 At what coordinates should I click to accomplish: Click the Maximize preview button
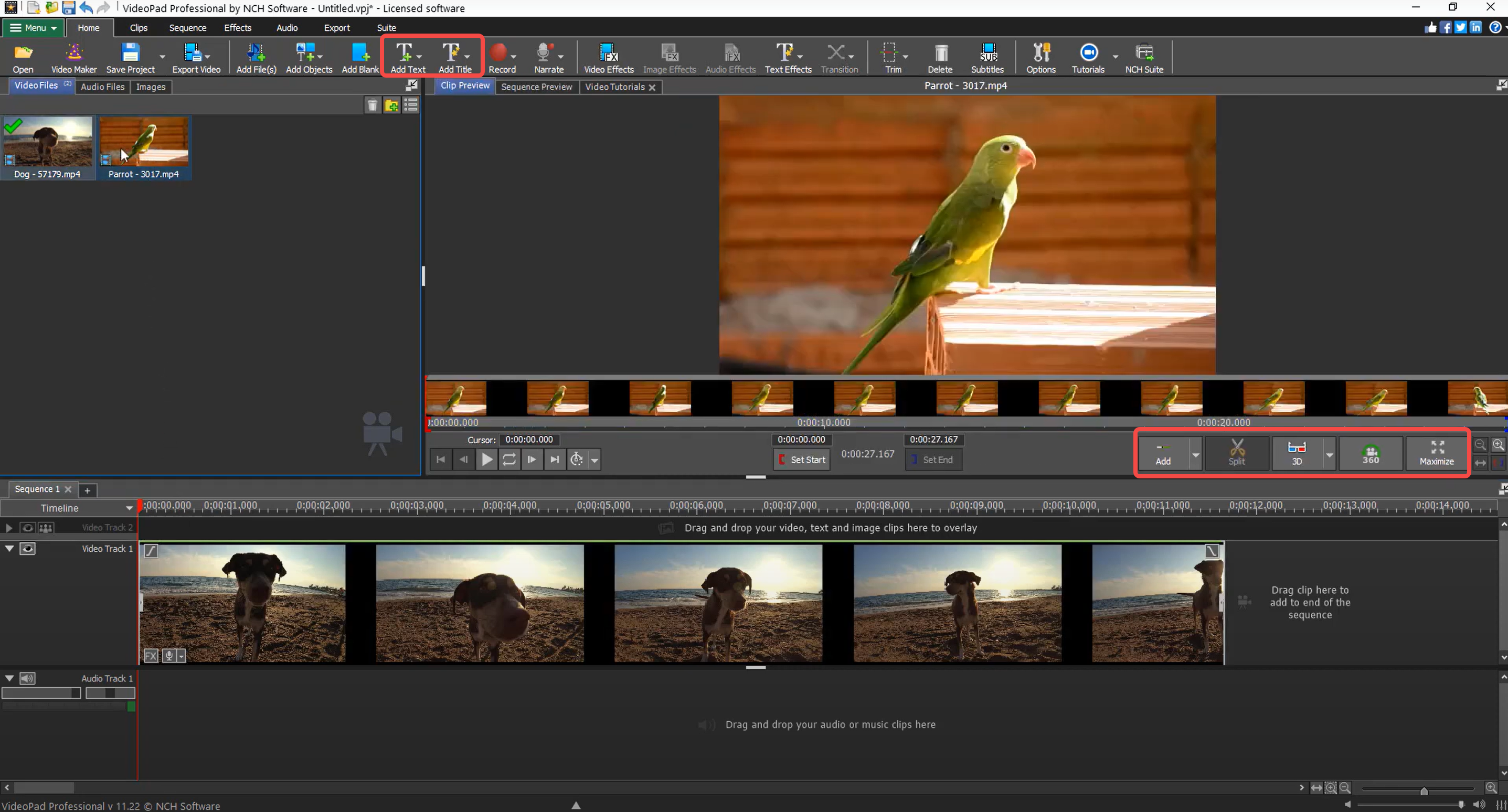coord(1437,453)
